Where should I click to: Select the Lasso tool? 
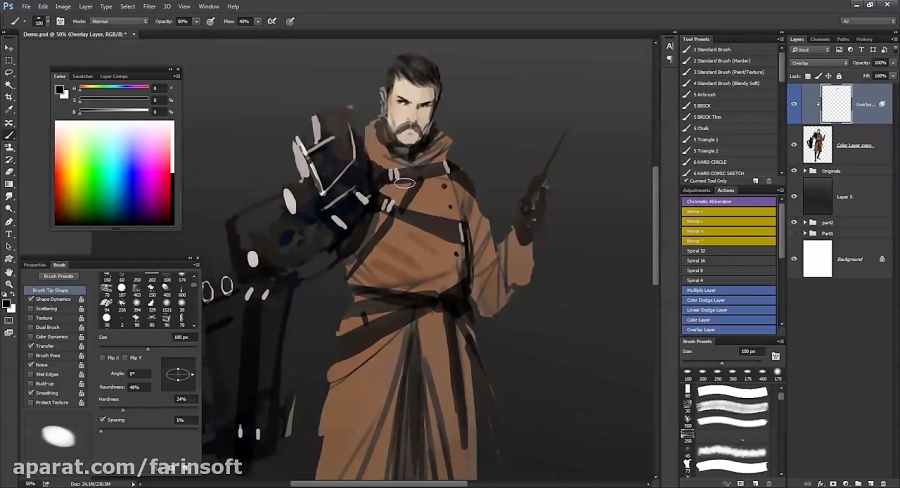pos(9,73)
